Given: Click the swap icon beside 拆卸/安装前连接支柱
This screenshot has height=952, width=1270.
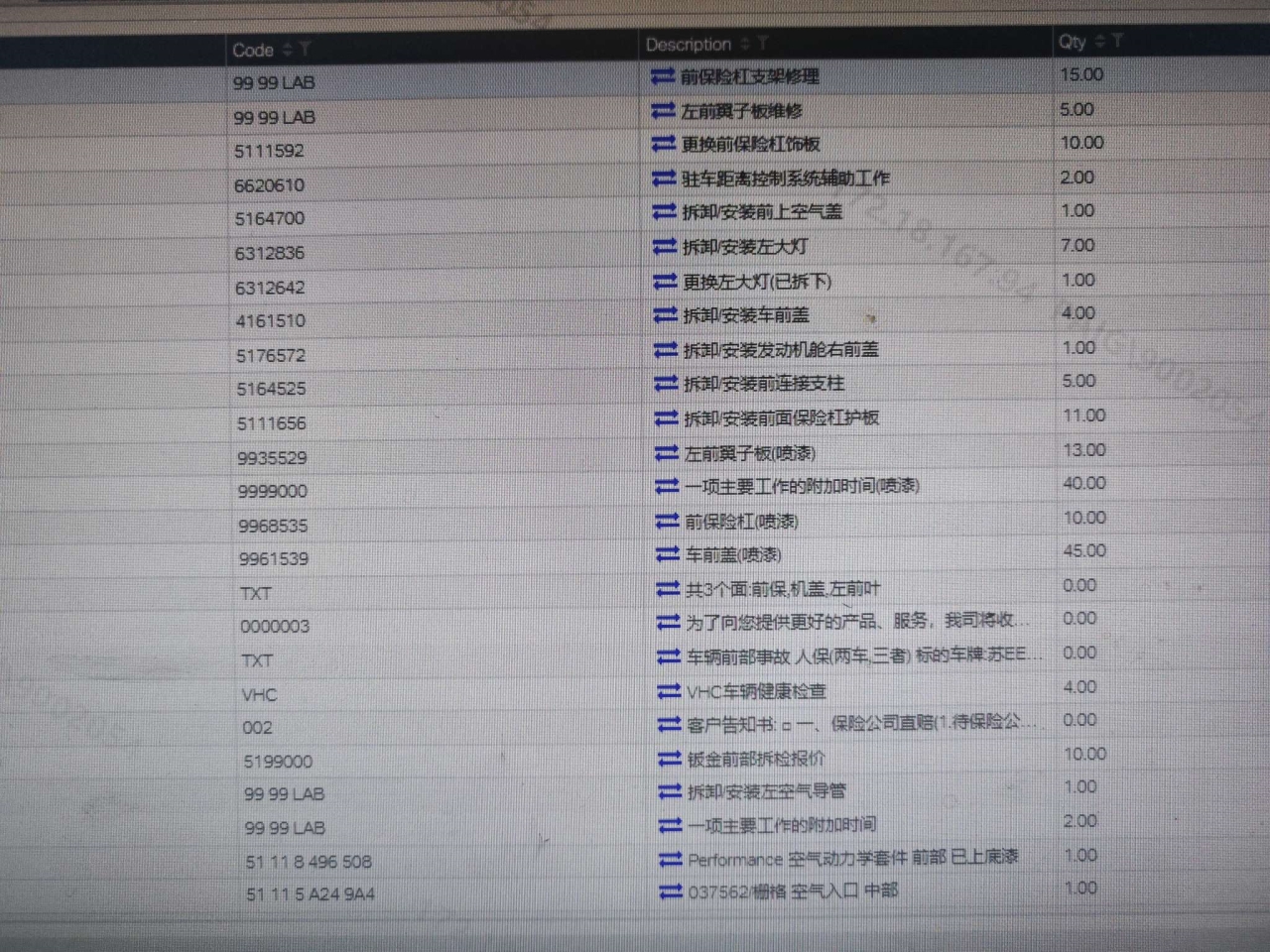Looking at the screenshot, I should coord(666,384).
